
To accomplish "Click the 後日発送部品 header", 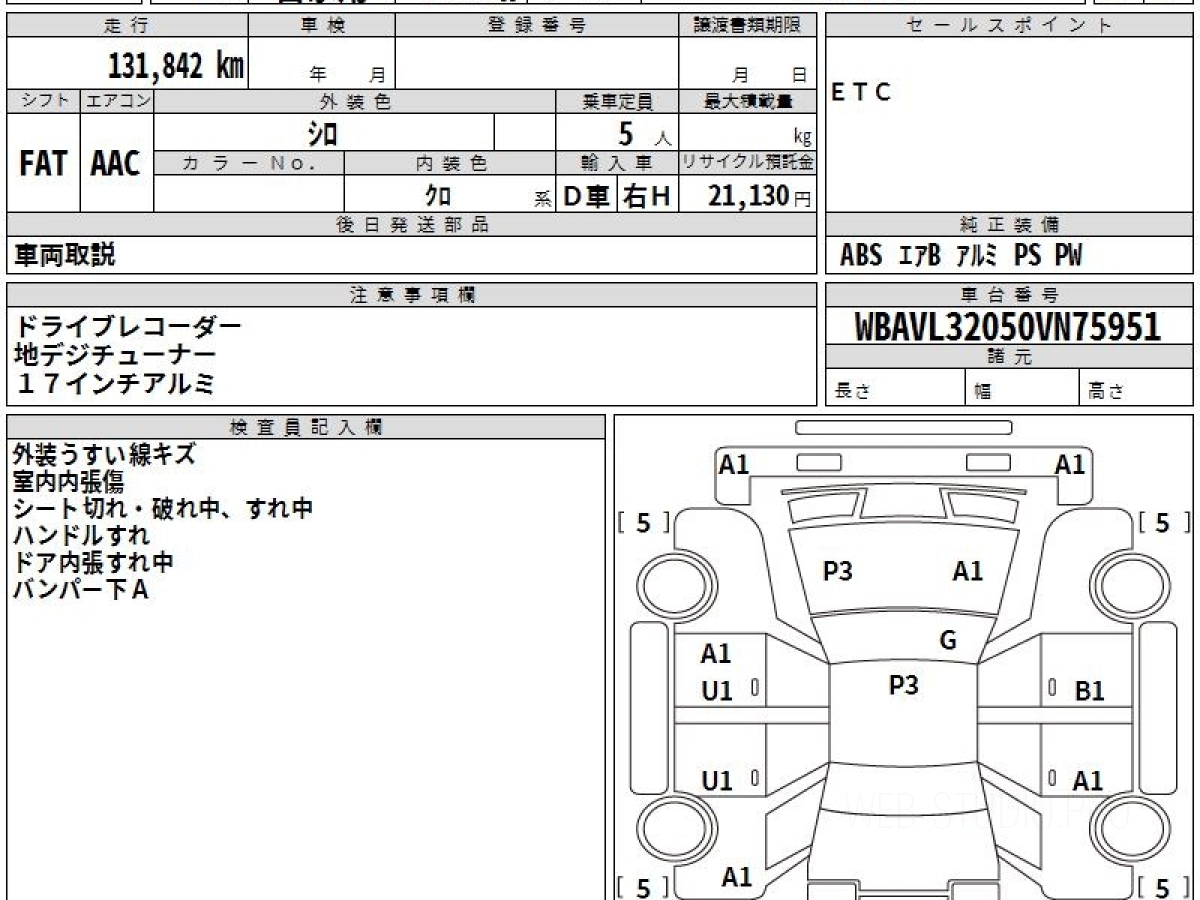I will (x=412, y=225).
